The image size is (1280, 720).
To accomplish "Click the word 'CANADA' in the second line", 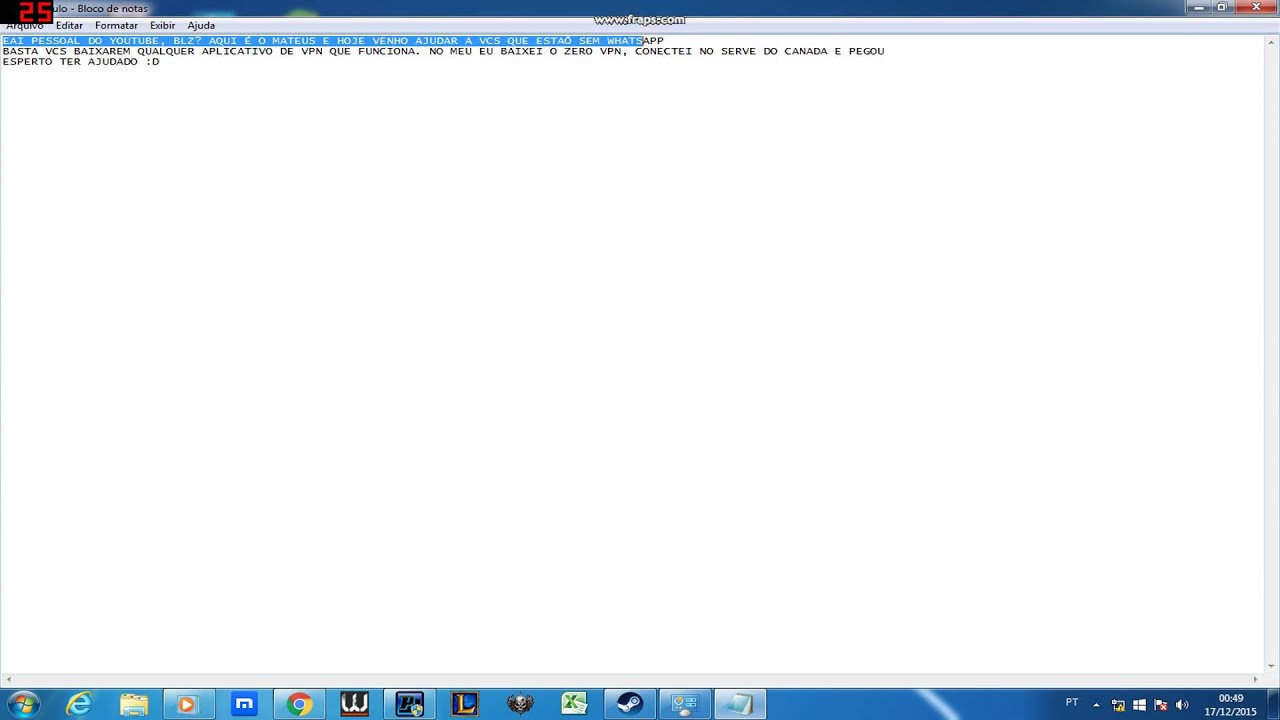I will 805,51.
